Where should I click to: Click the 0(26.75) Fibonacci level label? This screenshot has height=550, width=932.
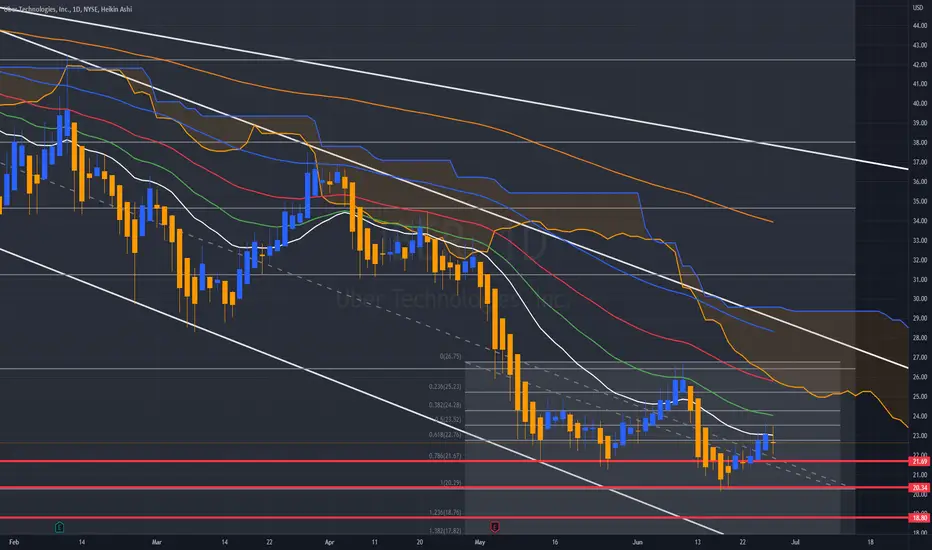pyautogui.click(x=451, y=357)
